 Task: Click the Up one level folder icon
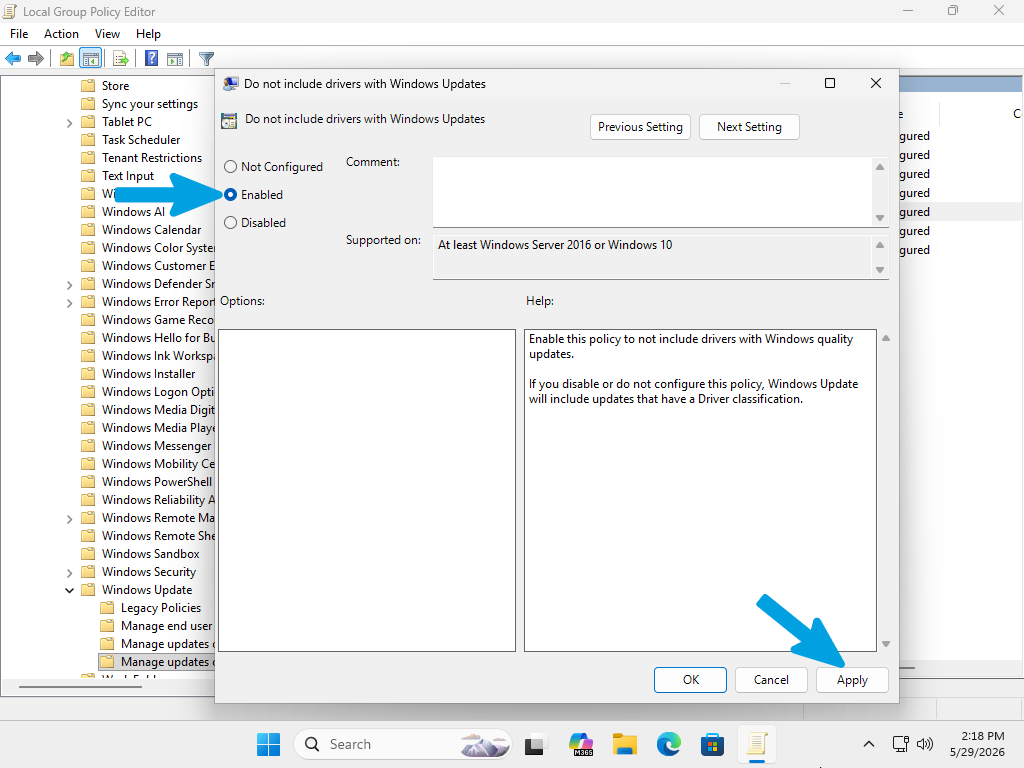tap(67, 59)
